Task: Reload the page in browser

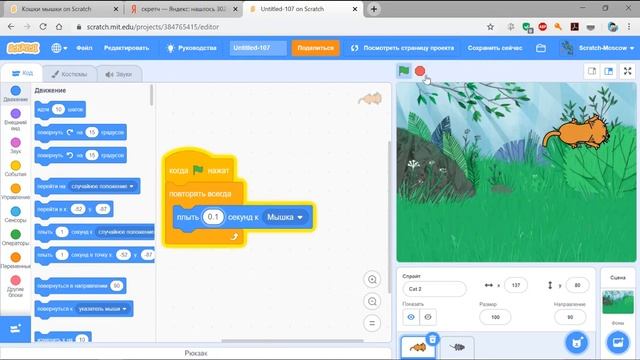Action: (x=43, y=27)
